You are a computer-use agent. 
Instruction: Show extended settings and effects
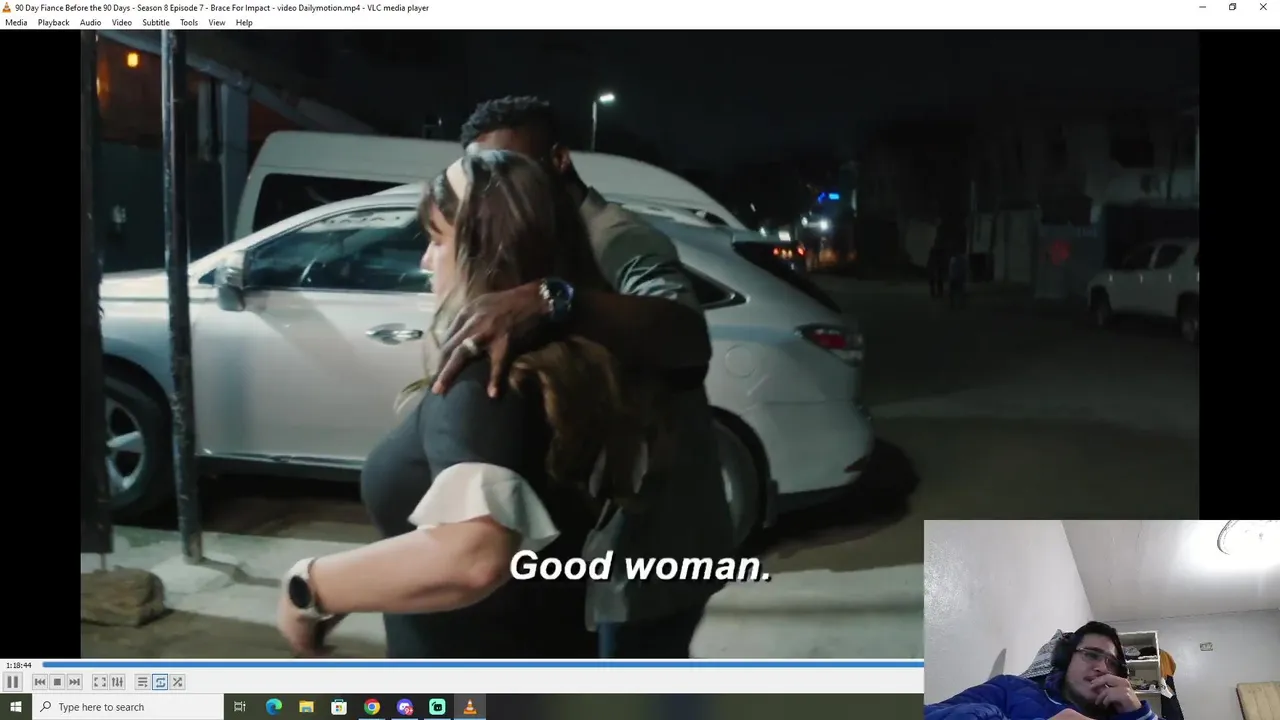pyautogui.click(x=117, y=682)
